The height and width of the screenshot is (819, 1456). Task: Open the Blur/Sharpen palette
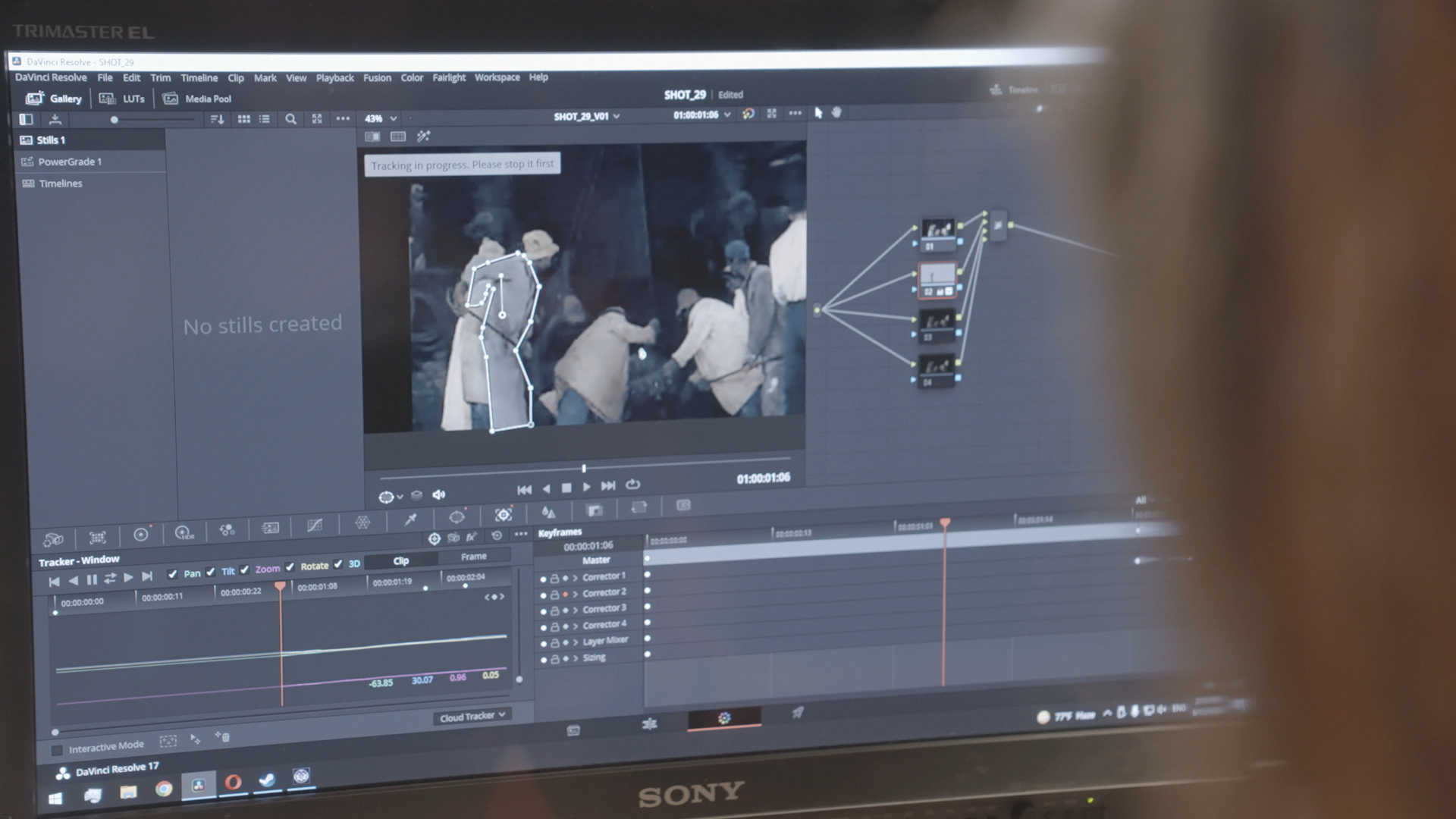[x=548, y=513]
